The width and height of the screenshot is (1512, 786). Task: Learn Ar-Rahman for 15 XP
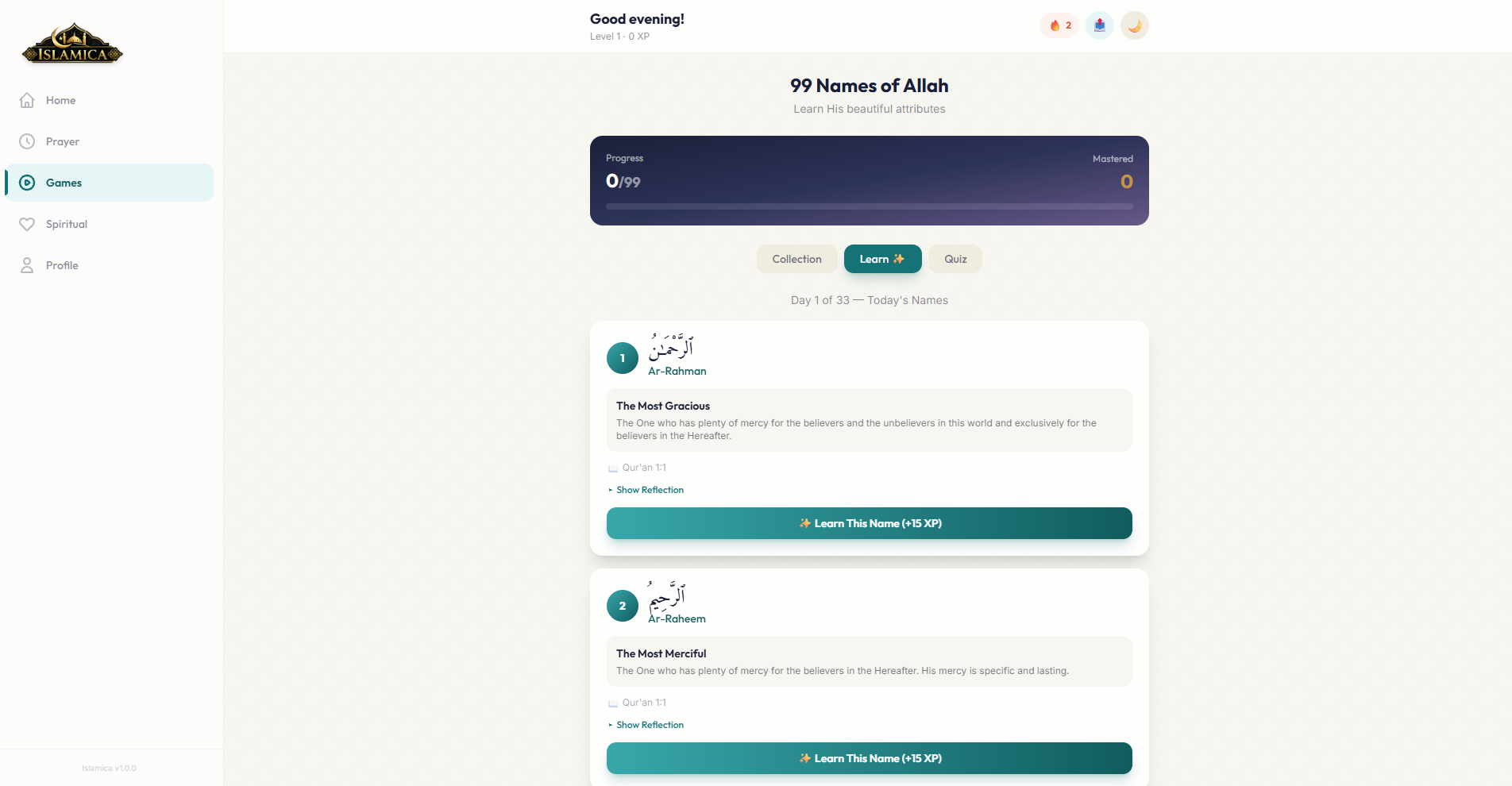coord(869,523)
